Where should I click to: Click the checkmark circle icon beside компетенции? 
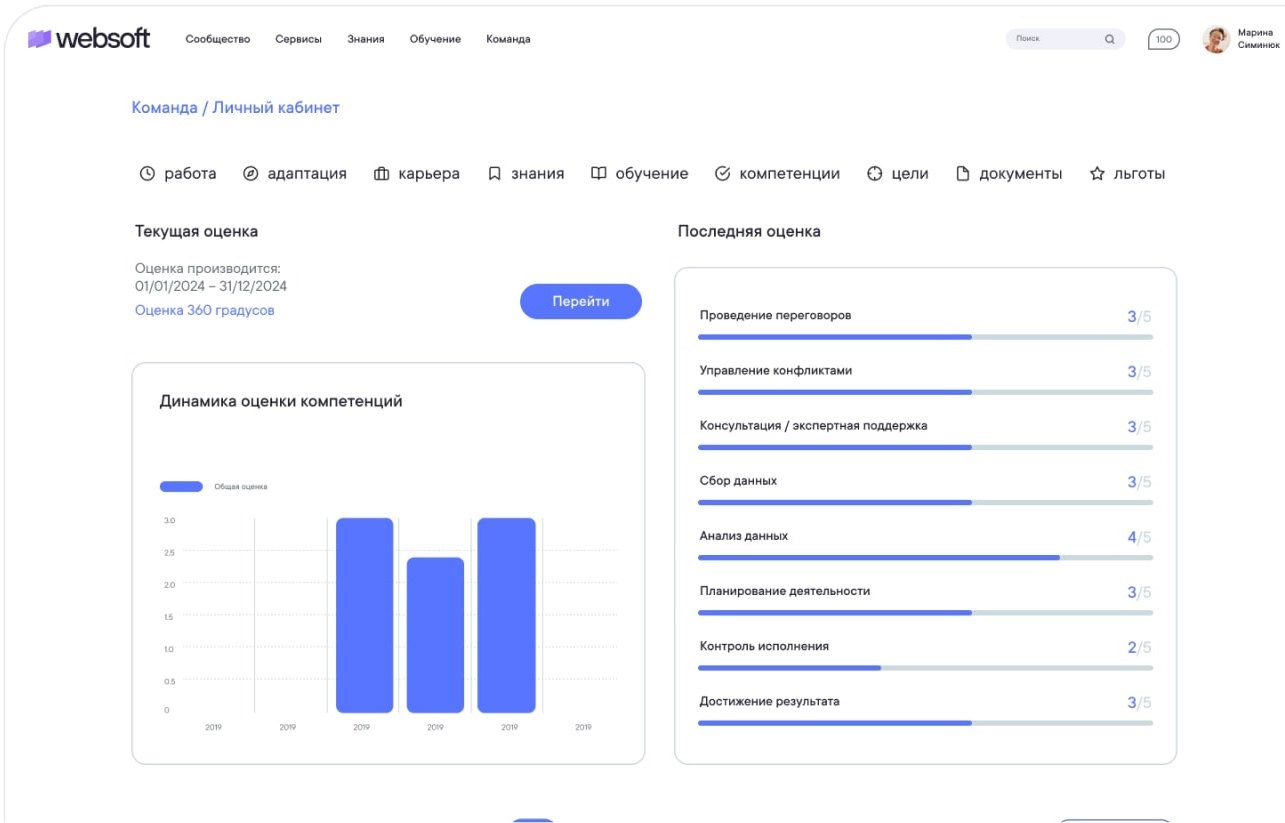click(x=723, y=174)
